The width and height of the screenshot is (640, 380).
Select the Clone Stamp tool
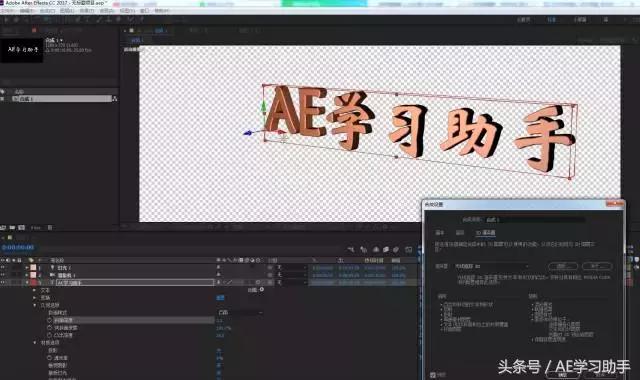pyautogui.click(x=109, y=19)
